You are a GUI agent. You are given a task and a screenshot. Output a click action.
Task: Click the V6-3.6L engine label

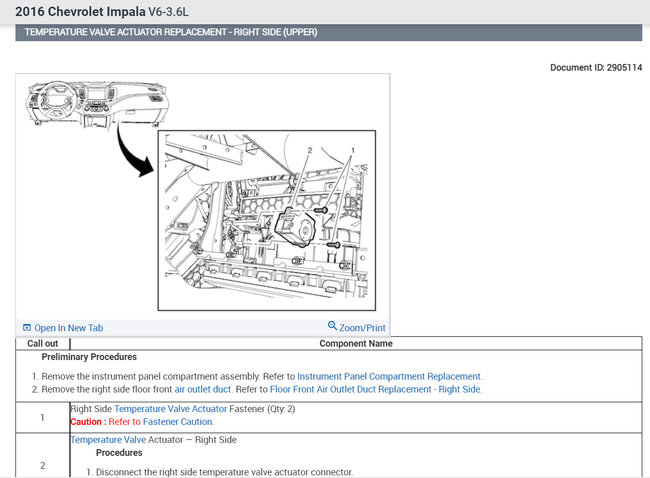(x=168, y=12)
